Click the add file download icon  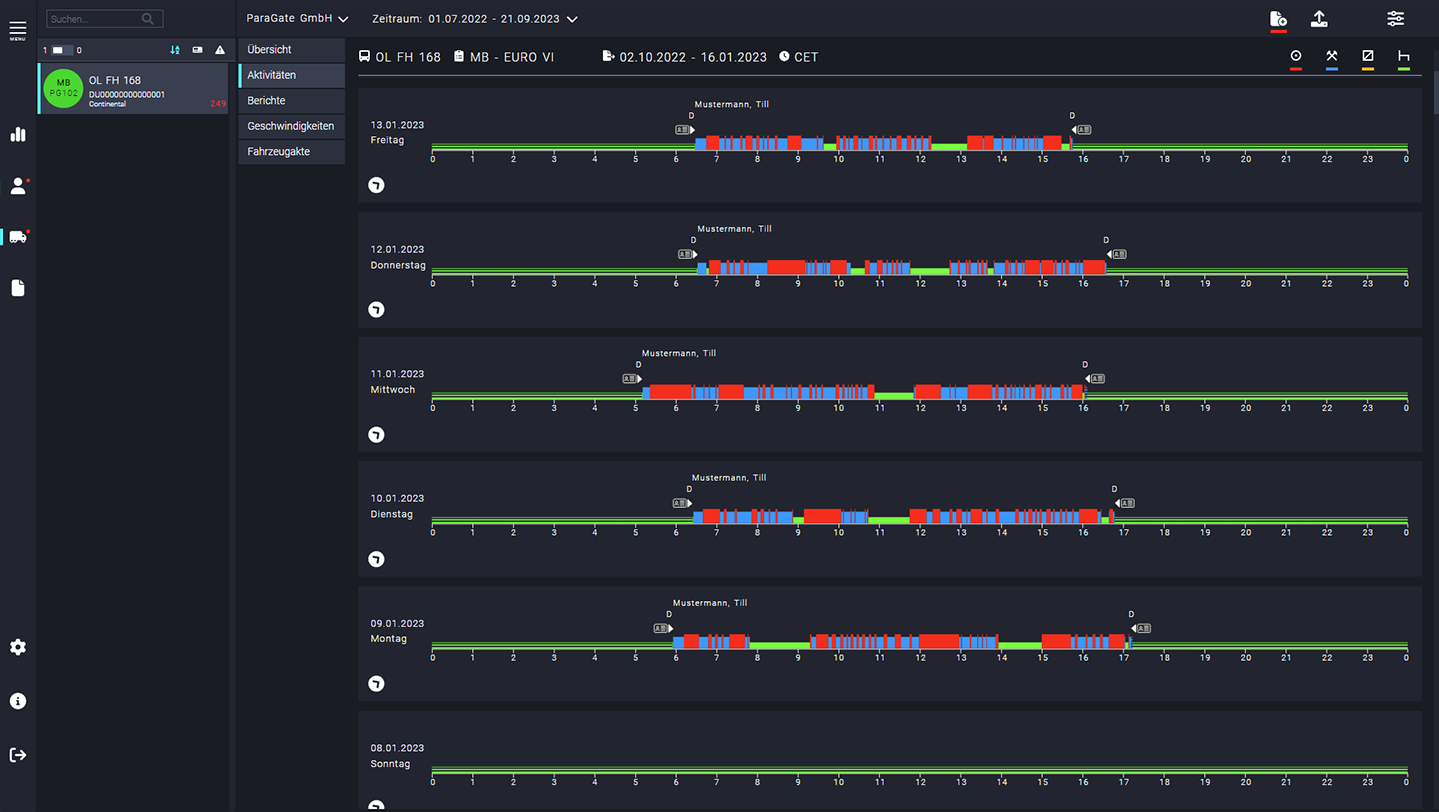point(1277,19)
